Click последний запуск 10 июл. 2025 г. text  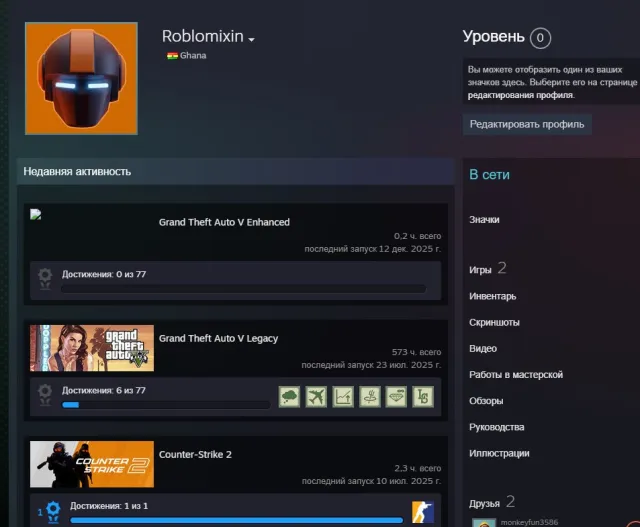(x=371, y=481)
